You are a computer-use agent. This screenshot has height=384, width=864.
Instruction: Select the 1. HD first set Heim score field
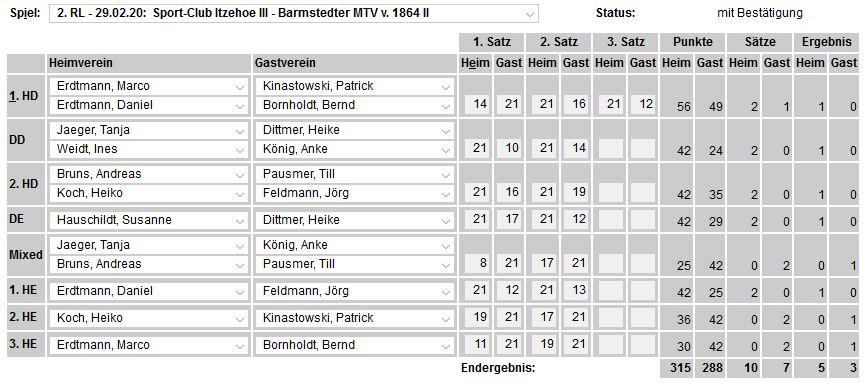477,104
